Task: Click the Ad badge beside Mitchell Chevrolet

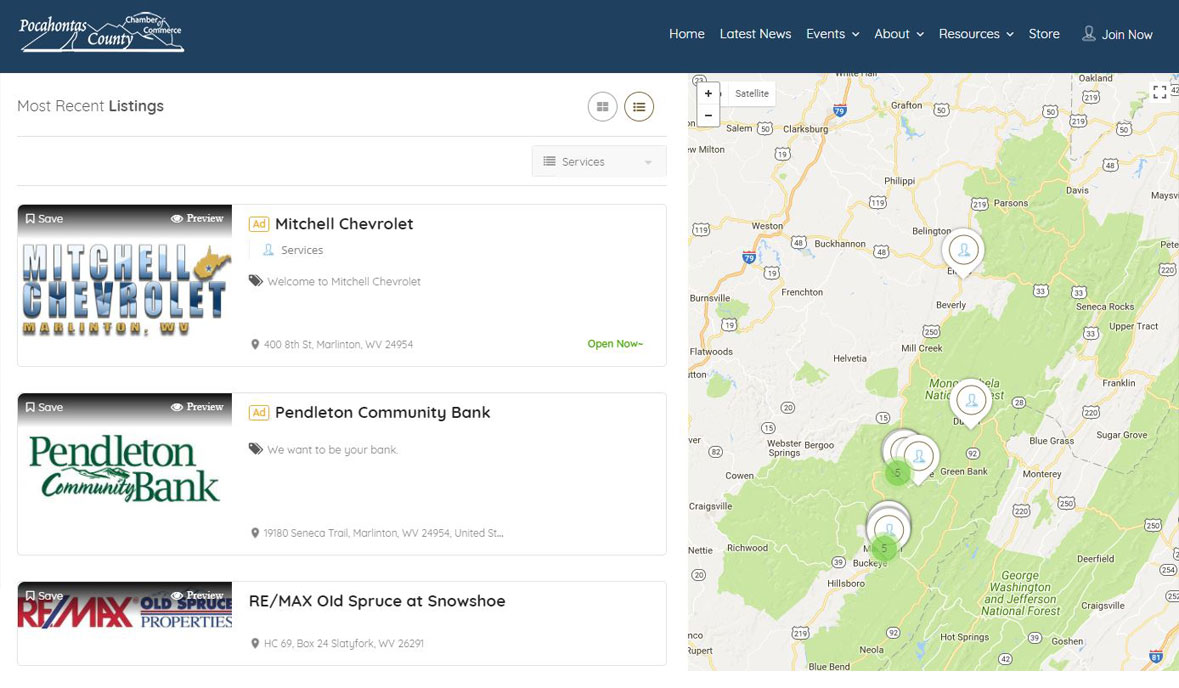Action: tap(259, 224)
